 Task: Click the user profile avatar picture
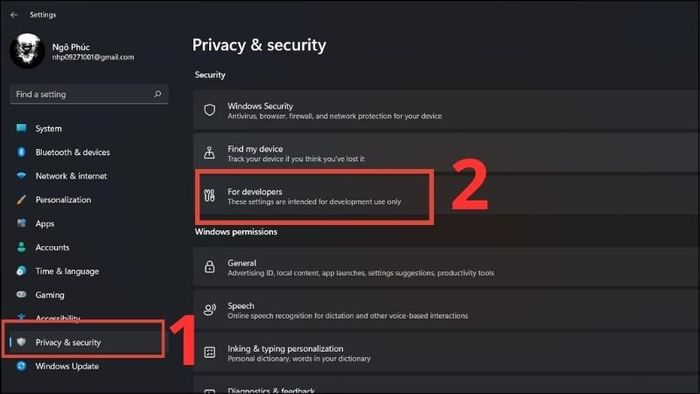(x=27, y=50)
